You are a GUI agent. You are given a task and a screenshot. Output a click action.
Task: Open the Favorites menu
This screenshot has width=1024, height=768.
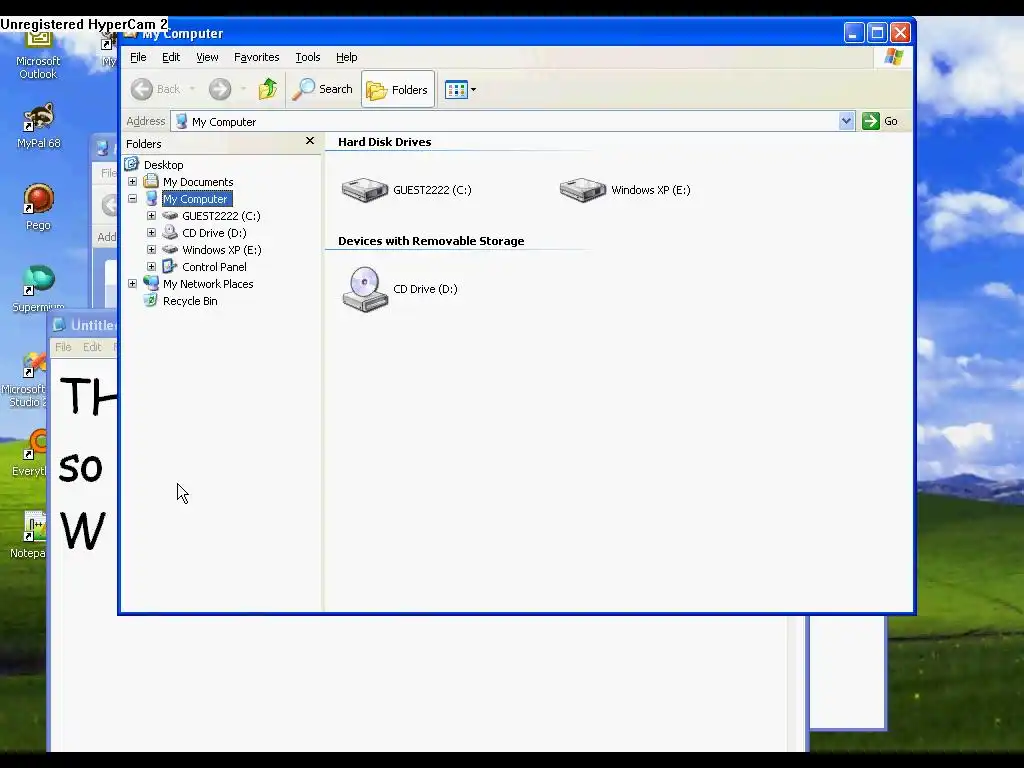point(257,57)
